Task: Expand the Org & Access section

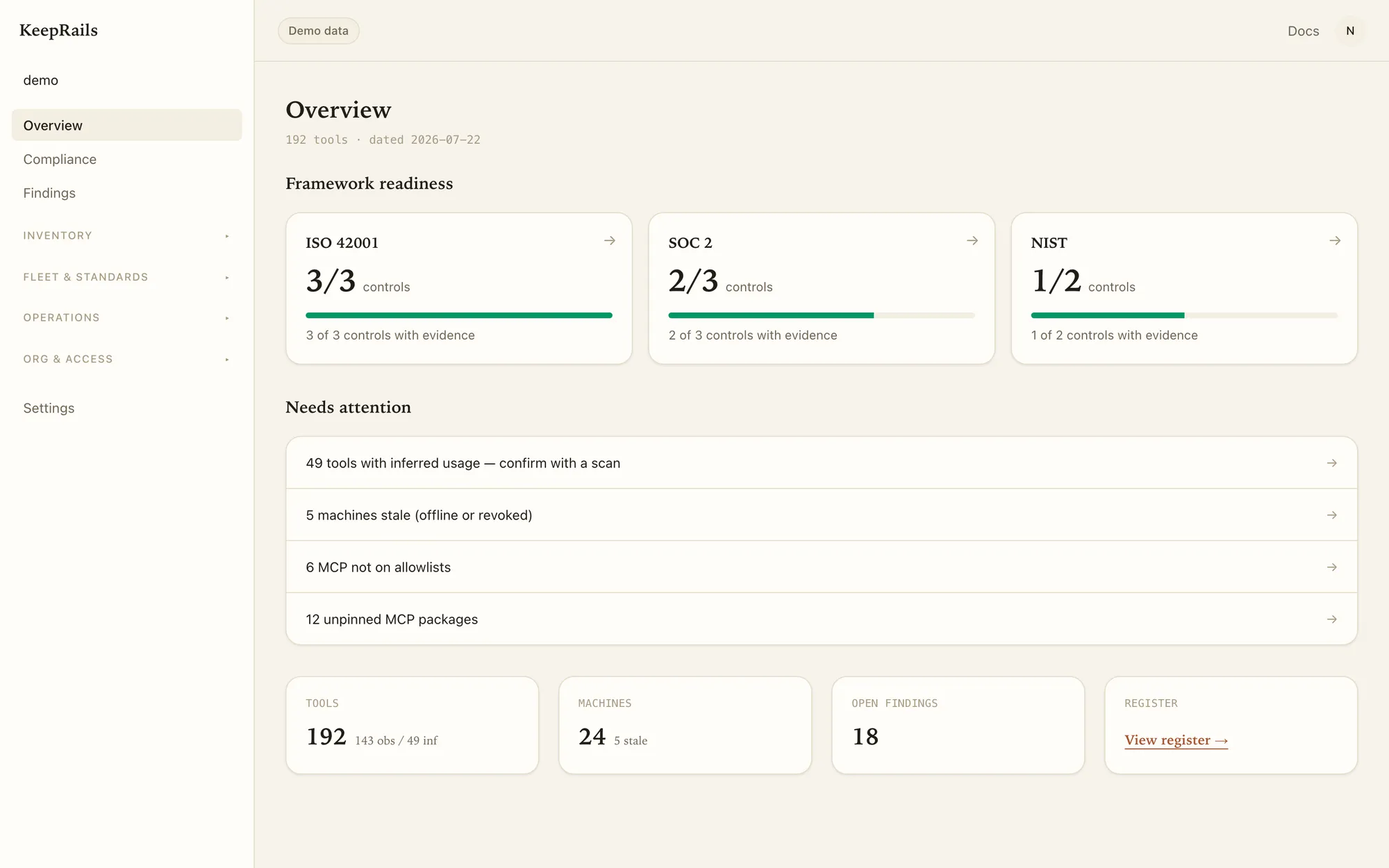Action: [126, 359]
